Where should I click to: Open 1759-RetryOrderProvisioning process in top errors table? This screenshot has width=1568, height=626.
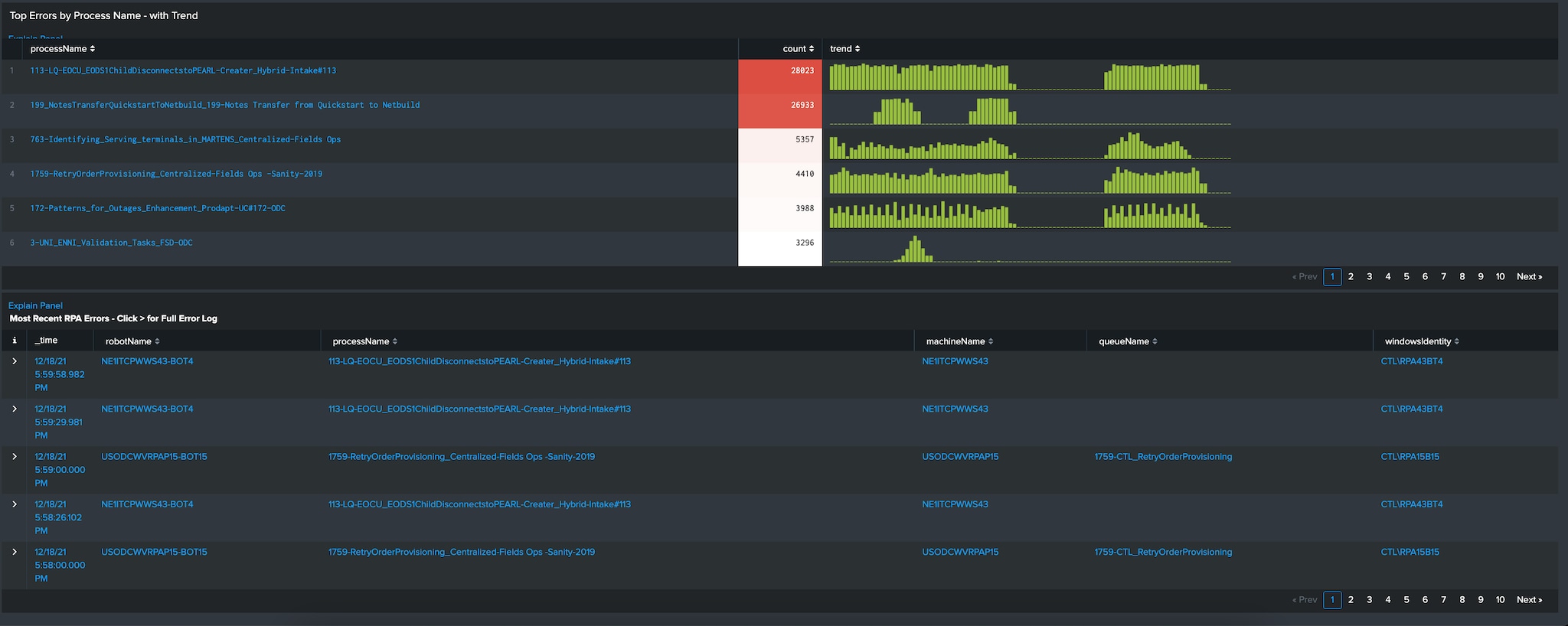tap(176, 174)
